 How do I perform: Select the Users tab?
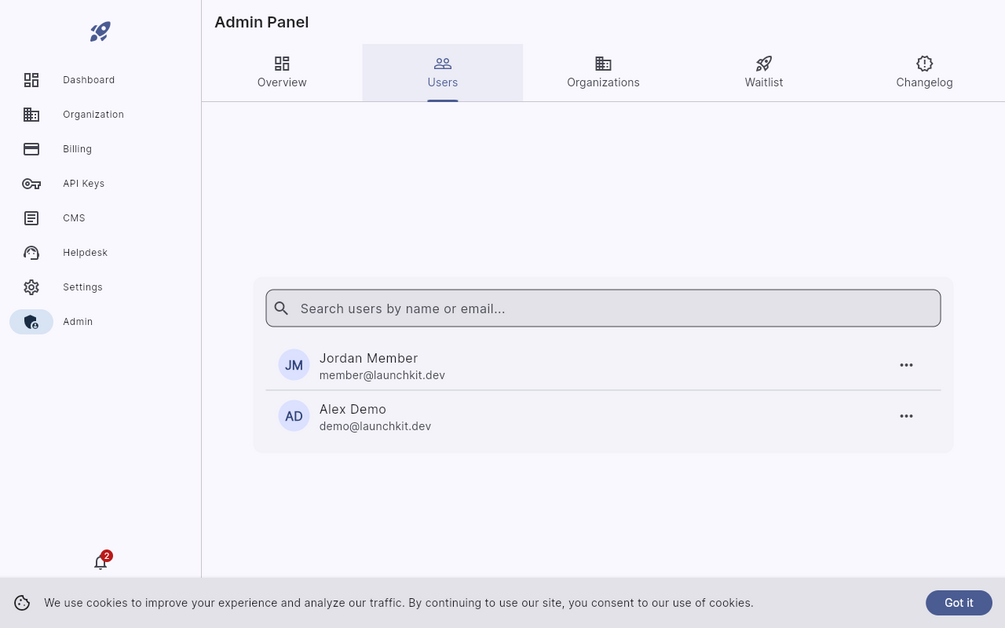point(442,72)
